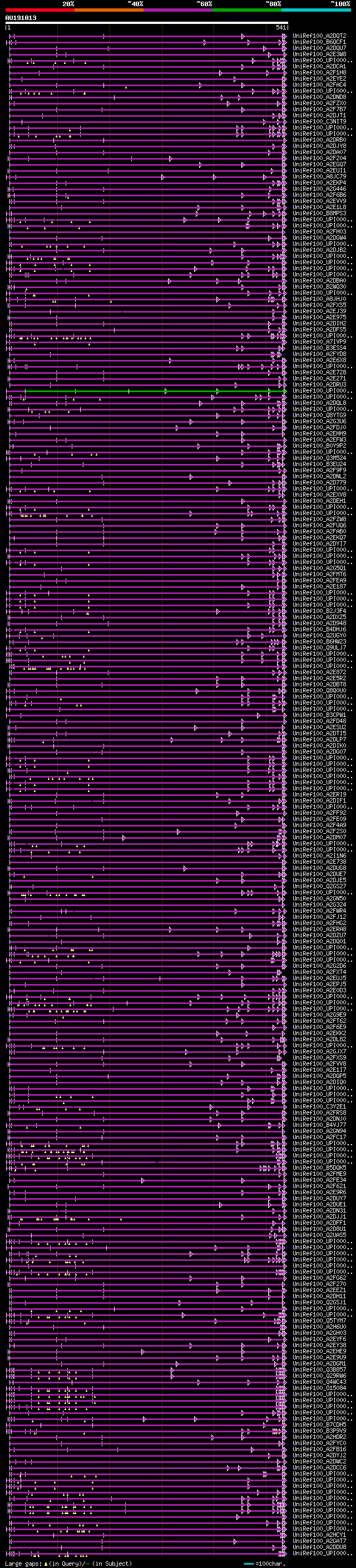356x1568 pixels.
Task: Select hit UniRef100_A2DIK0
Action: [x=319, y=745]
